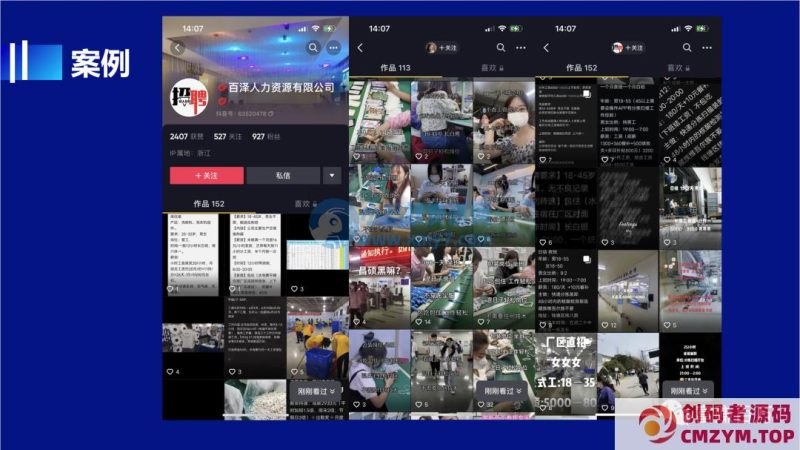Open white pellets thumbnail on left phone
The image size is (800, 450).
click(255, 400)
